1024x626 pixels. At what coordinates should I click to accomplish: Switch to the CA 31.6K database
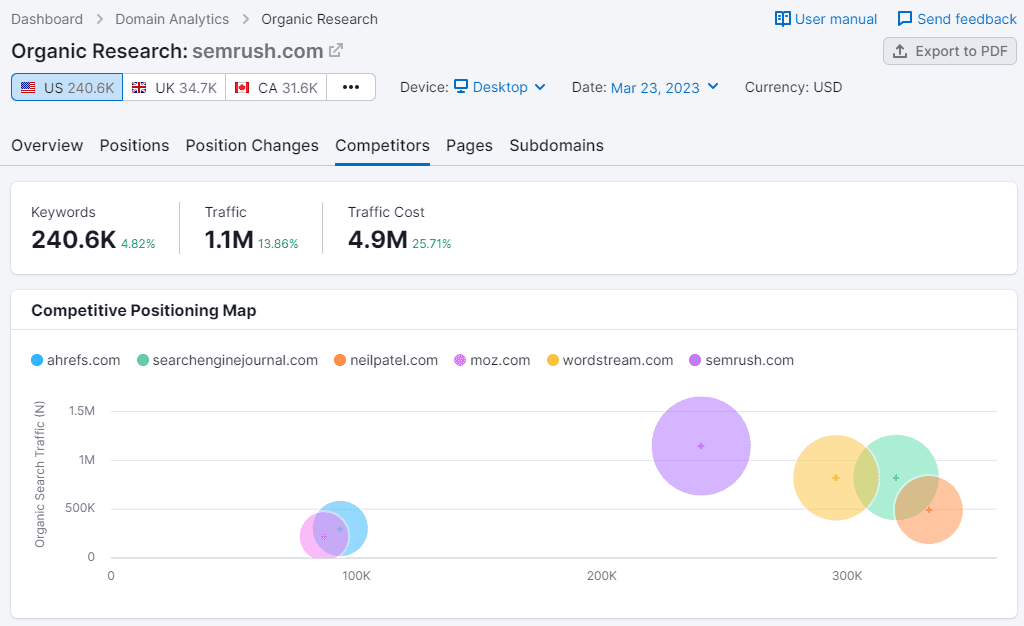click(x=276, y=87)
